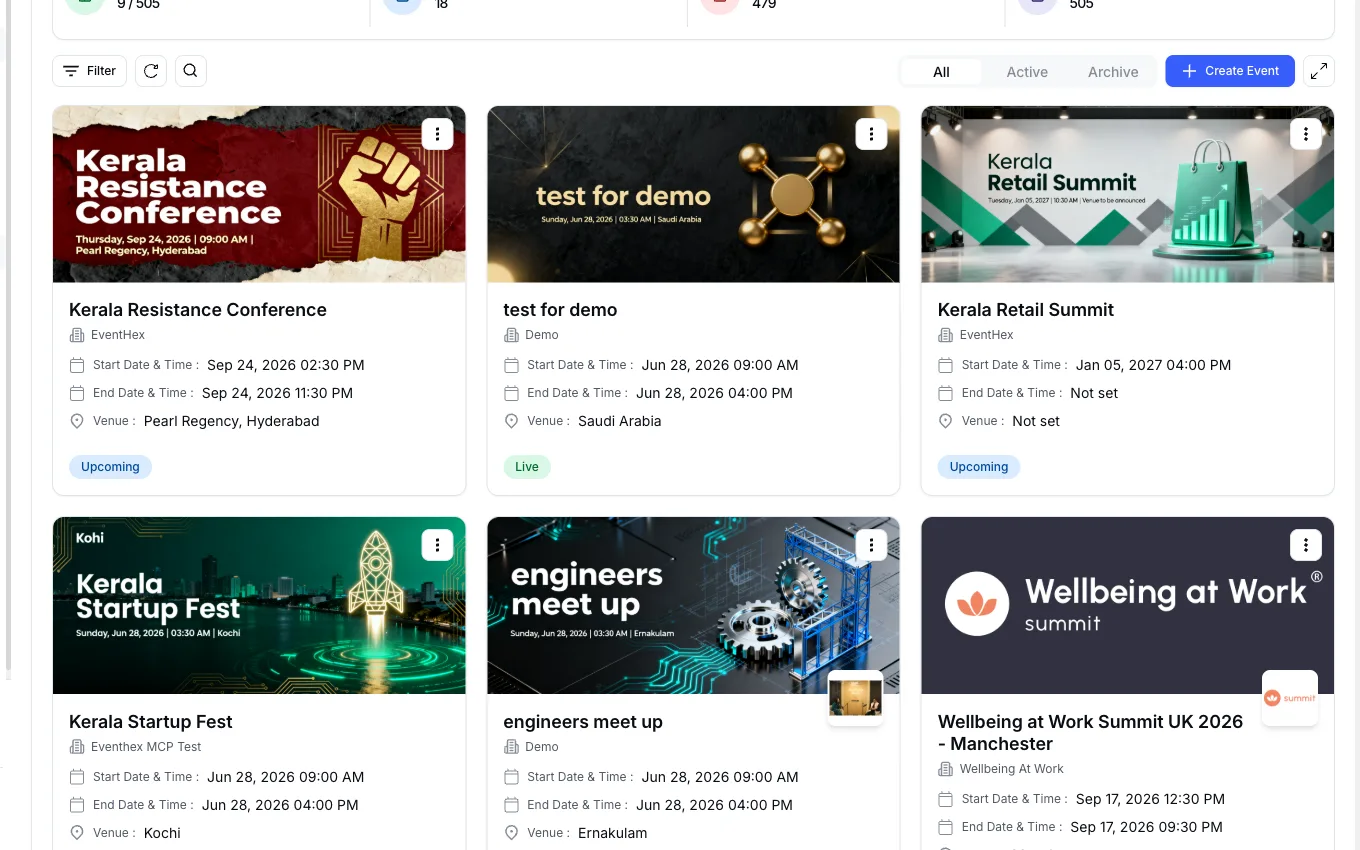The height and width of the screenshot is (850, 1360).
Task: Click start date calendar icon on Wellbeing at Work
Action: (x=945, y=799)
